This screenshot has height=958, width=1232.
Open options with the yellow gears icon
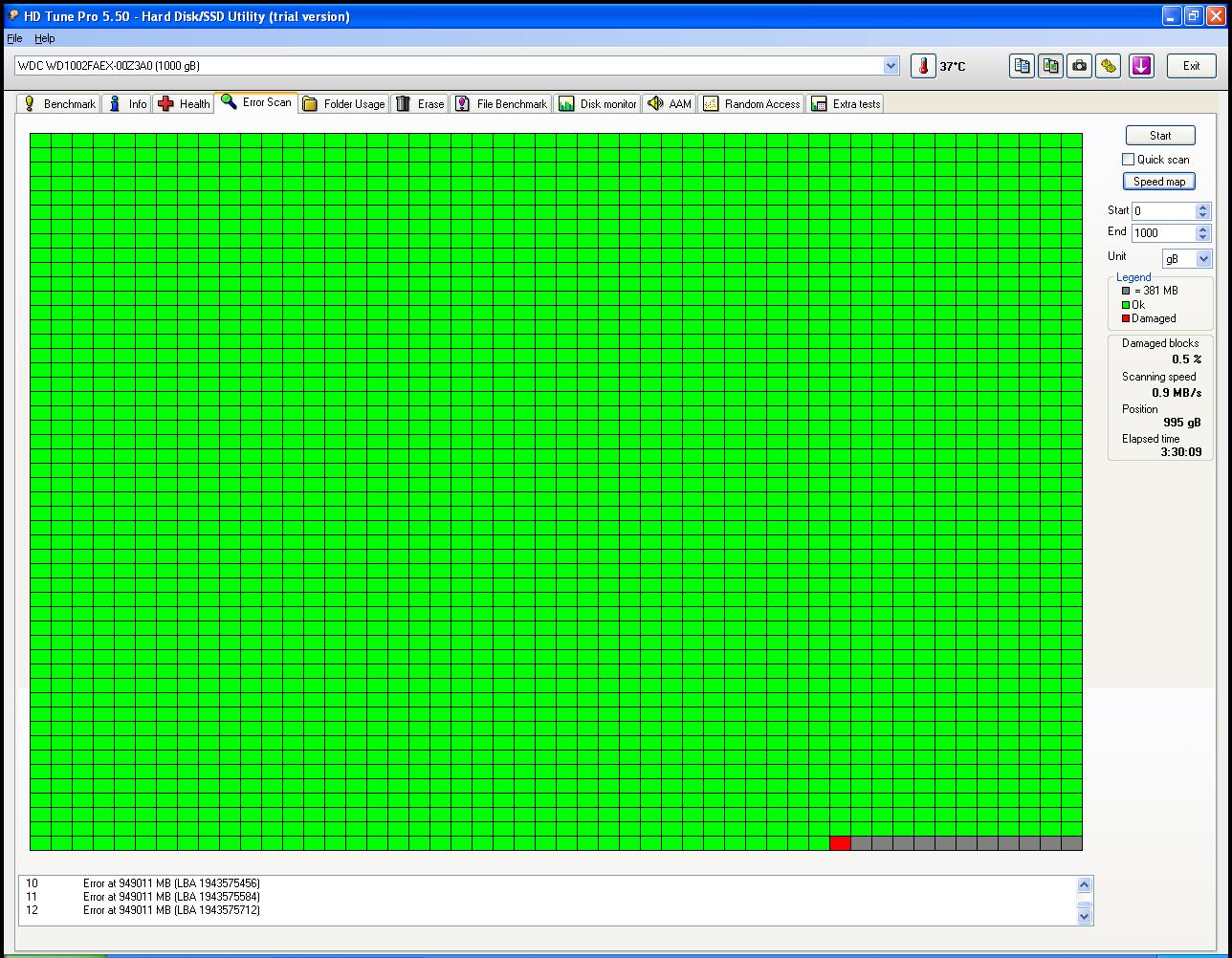[x=1108, y=66]
